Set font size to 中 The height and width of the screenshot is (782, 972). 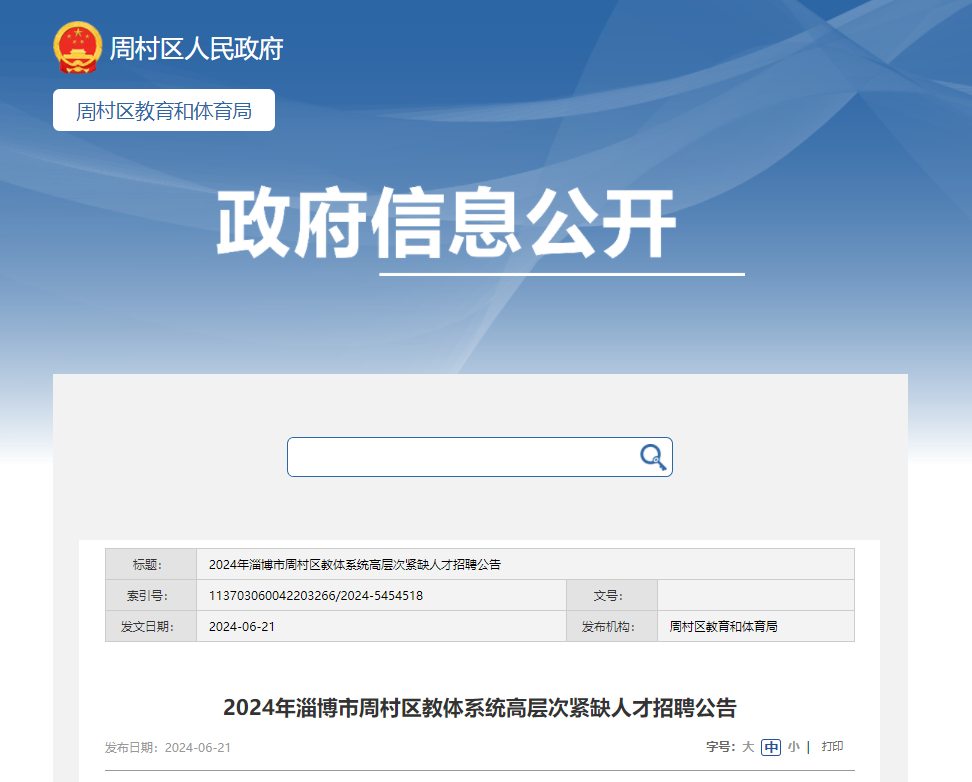click(x=771, y=747)
